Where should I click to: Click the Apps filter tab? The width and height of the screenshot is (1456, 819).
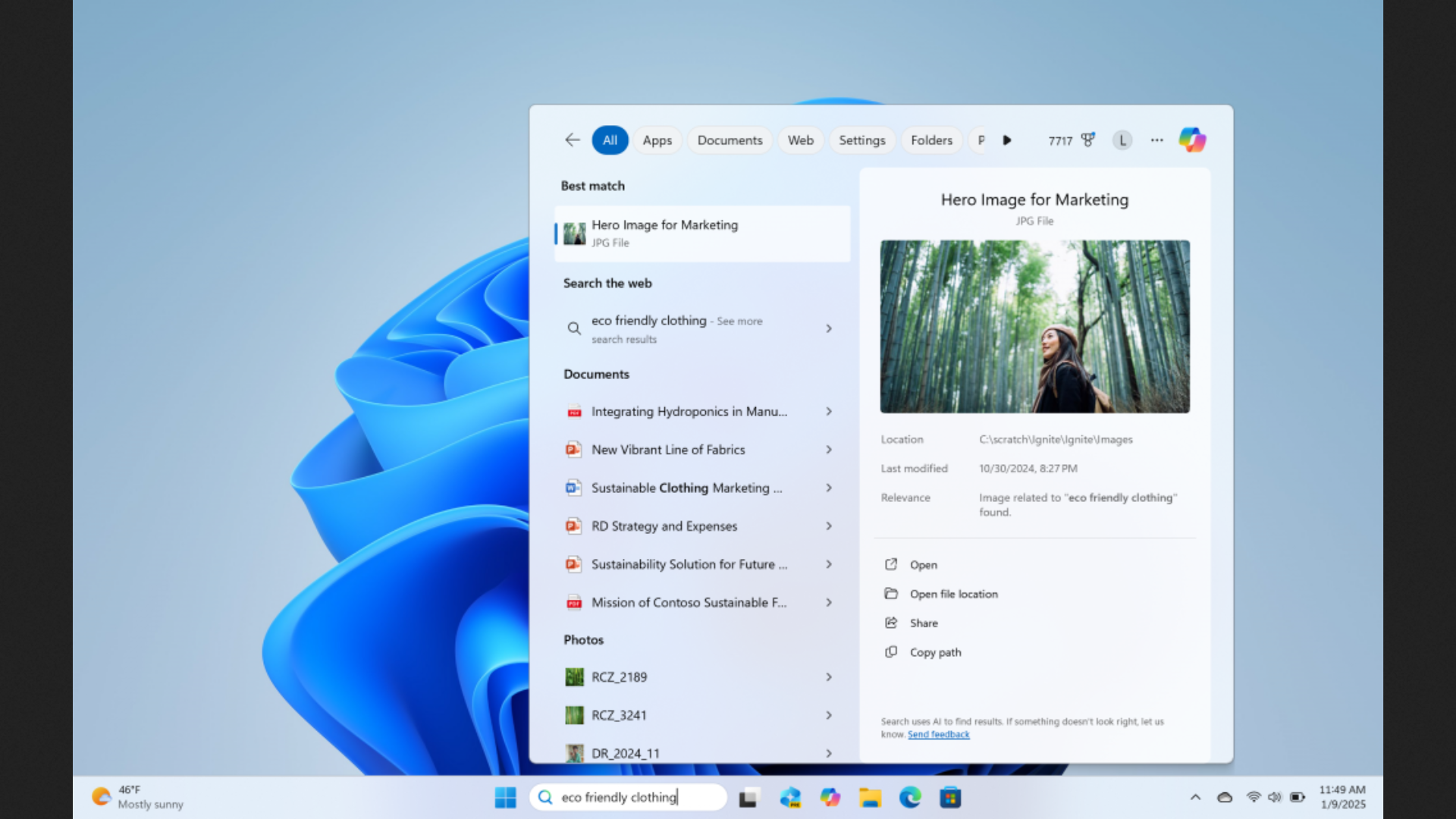657,139
